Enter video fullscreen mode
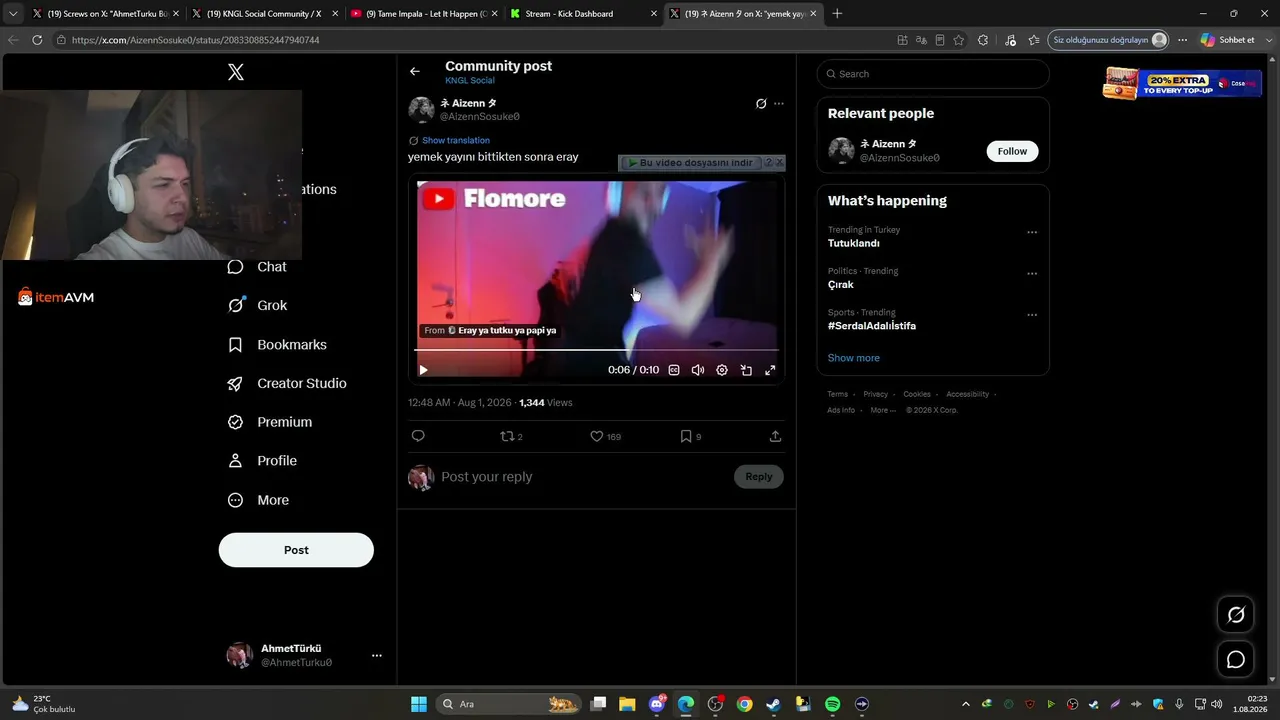1280x720 pixels. pyautogui.click(x=770, y=370)
